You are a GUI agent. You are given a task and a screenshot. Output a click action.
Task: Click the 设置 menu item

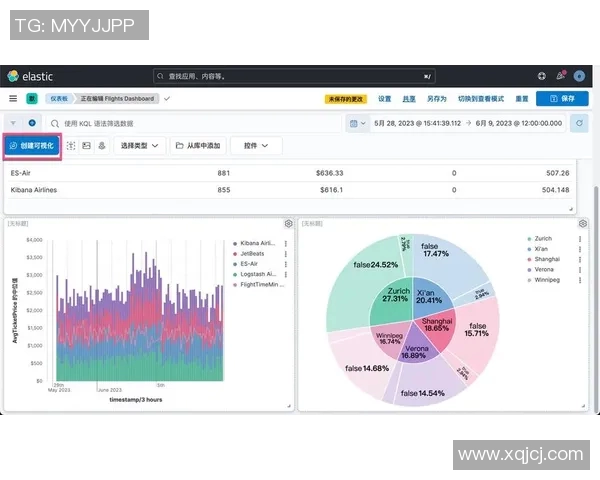coord(384,99)
